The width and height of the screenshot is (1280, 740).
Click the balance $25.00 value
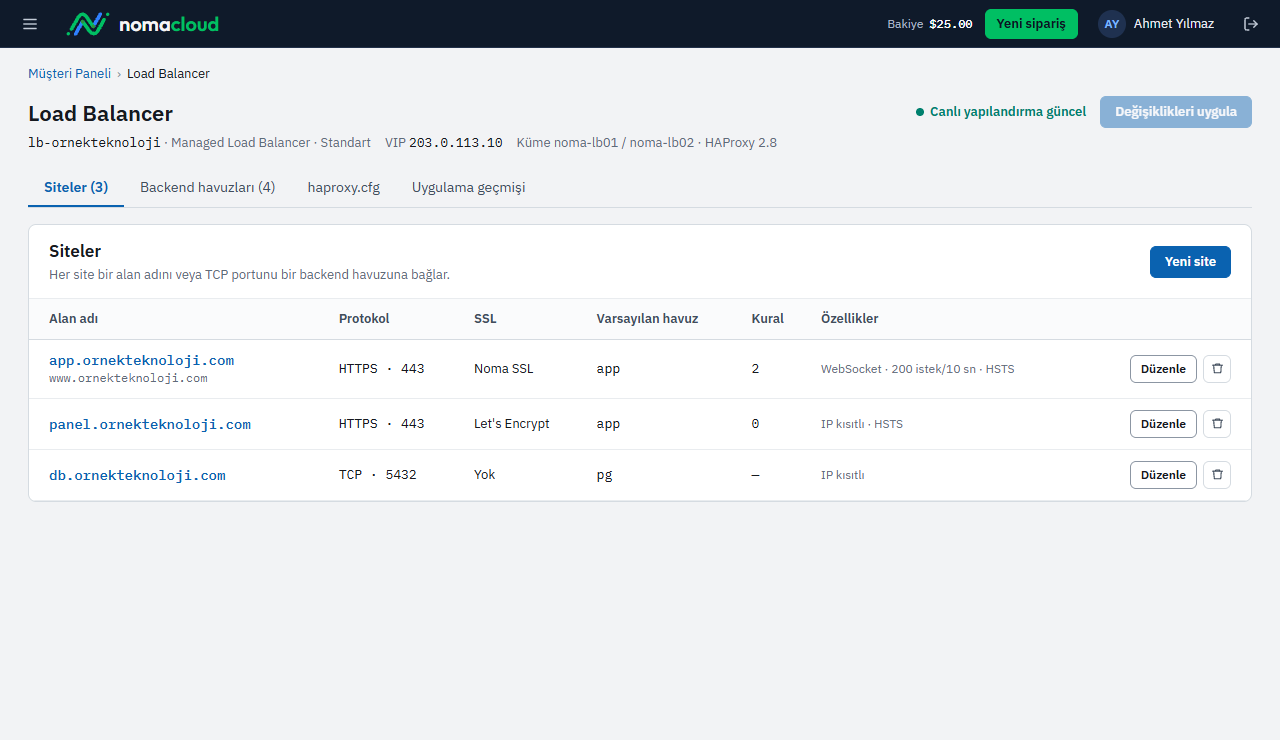[x=951, y=24]
